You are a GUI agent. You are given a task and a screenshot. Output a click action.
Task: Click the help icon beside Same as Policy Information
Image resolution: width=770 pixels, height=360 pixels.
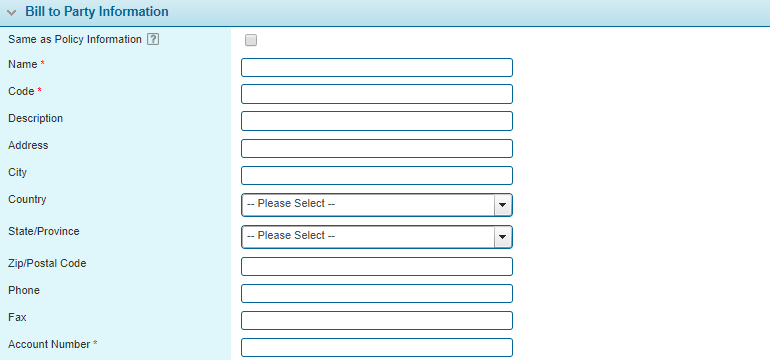point(153,40)
